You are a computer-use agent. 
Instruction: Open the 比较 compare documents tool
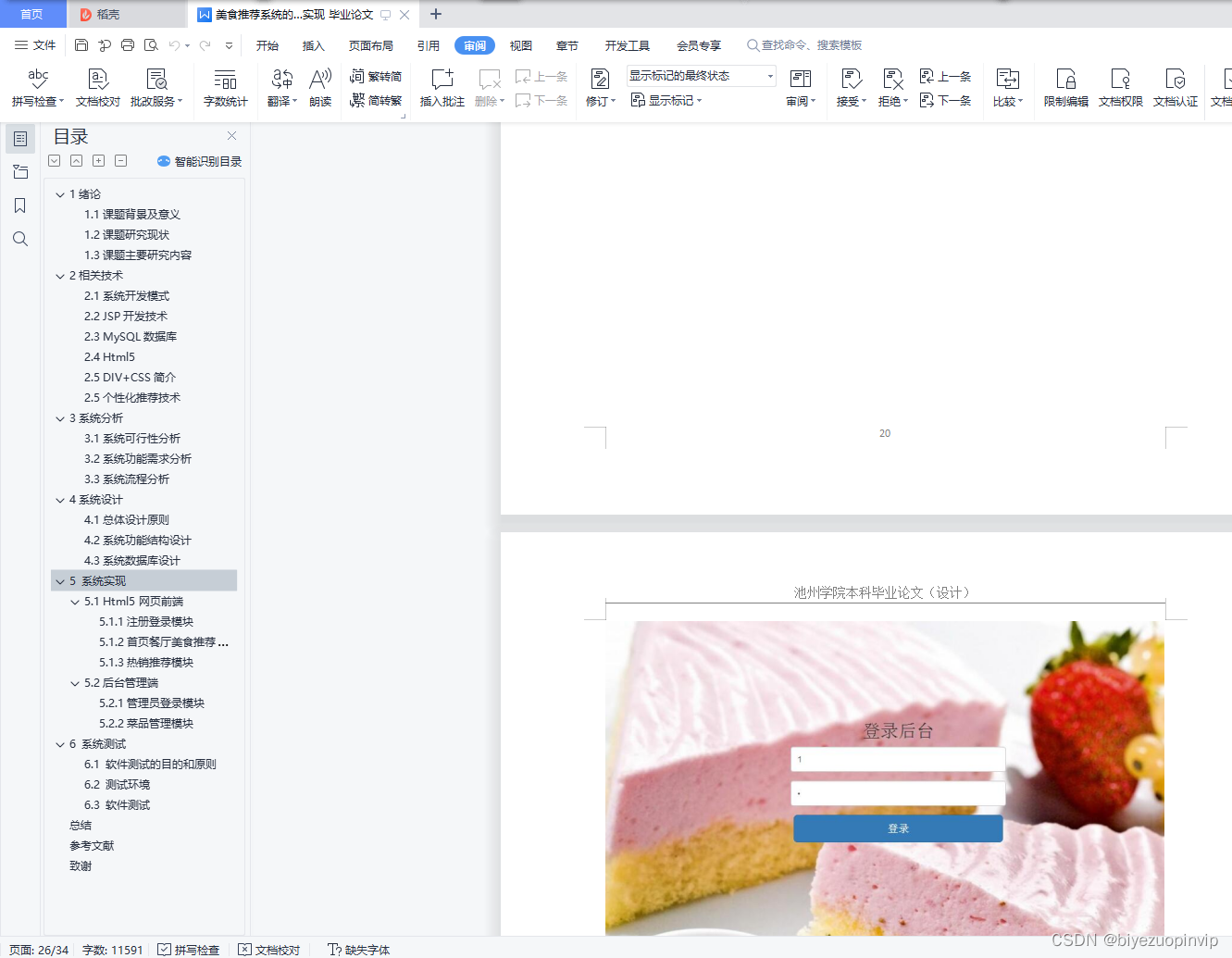(1007, 87)
